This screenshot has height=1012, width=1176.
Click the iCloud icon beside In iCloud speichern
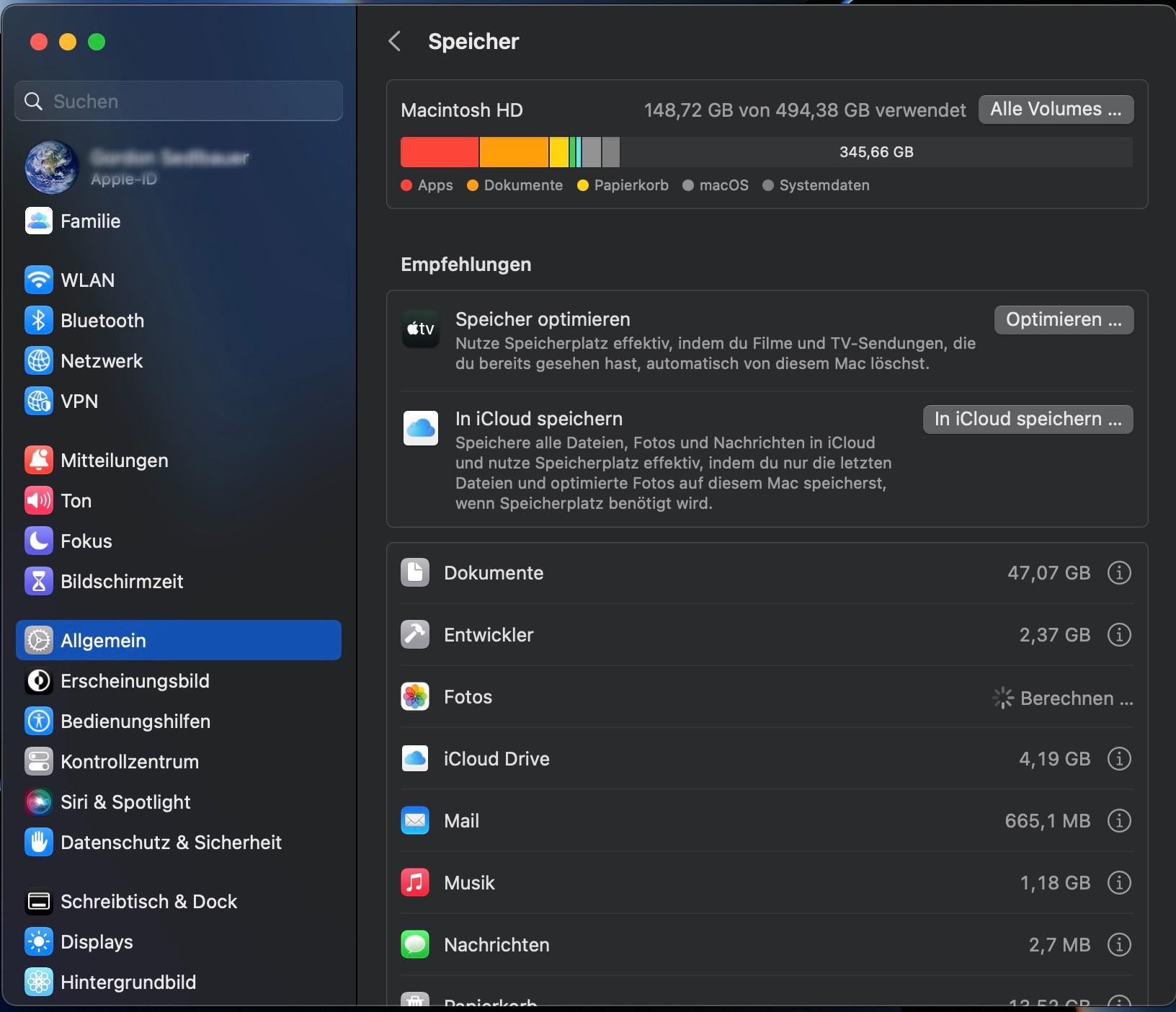pyautogui.click(x=421, y=429)
